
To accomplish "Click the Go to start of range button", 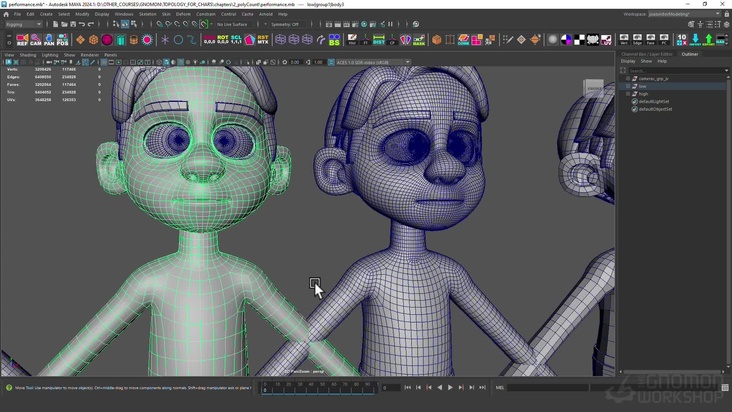I will [x=408, y=387].
